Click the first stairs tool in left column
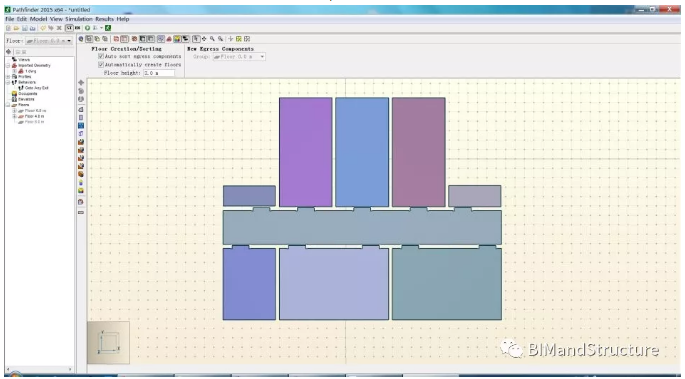685x379 pixels. [81, 142]
